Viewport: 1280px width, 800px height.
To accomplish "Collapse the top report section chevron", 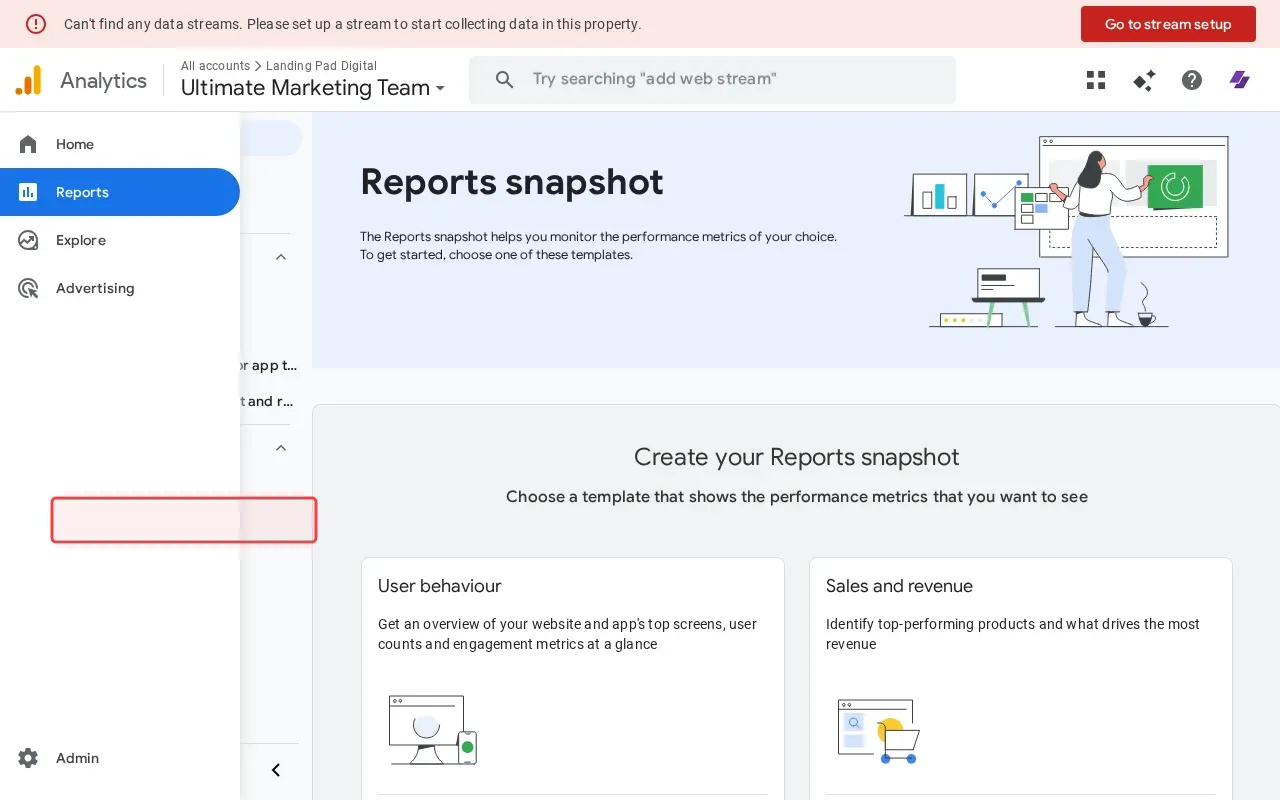I will [x=281, y=256].
